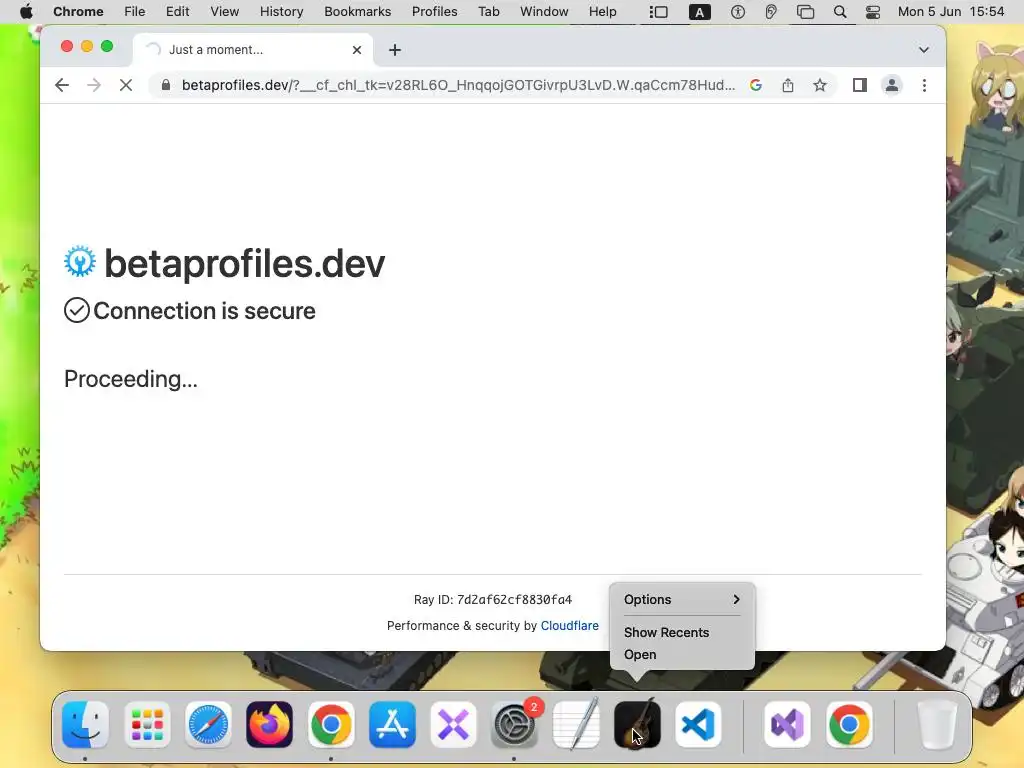The width and height of the screenshot is (1024, 768).
Task: Click the padlock site info icon
Action: point(166,85)
